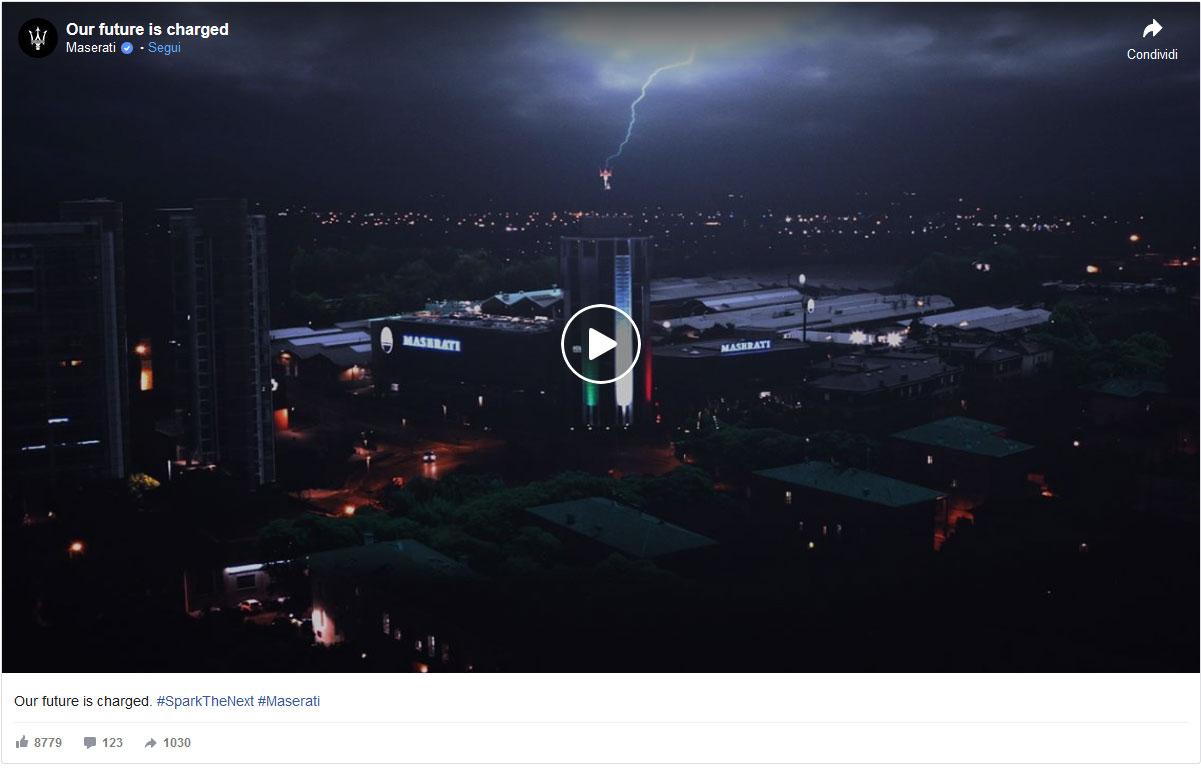Click the Condividi share arrow icon

tap(1152, 29)
